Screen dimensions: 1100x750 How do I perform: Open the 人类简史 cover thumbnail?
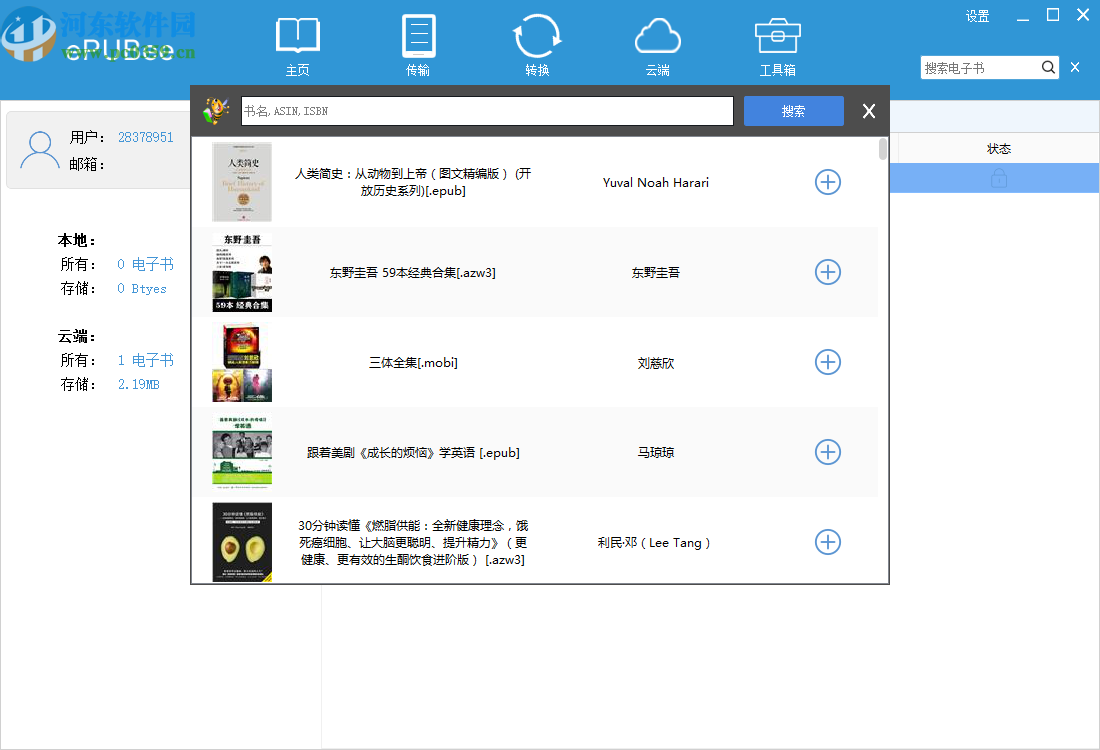point(242,182)
